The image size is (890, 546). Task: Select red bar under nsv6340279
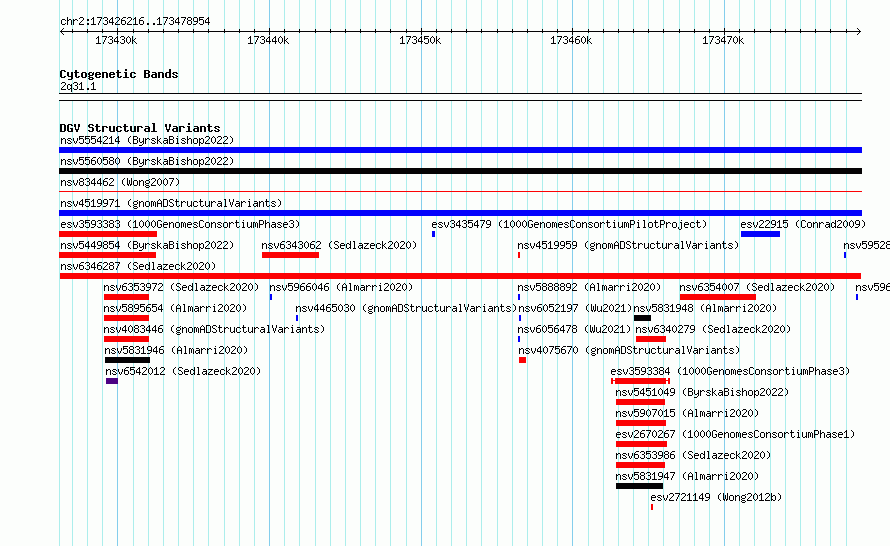pos(650,339)
